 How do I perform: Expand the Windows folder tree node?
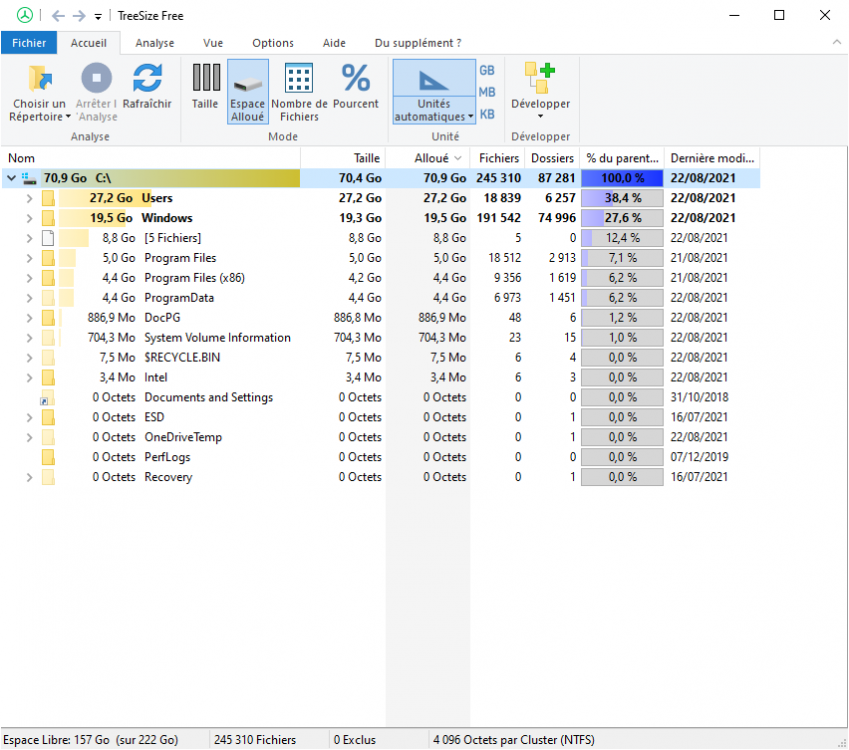coord(28,218)
